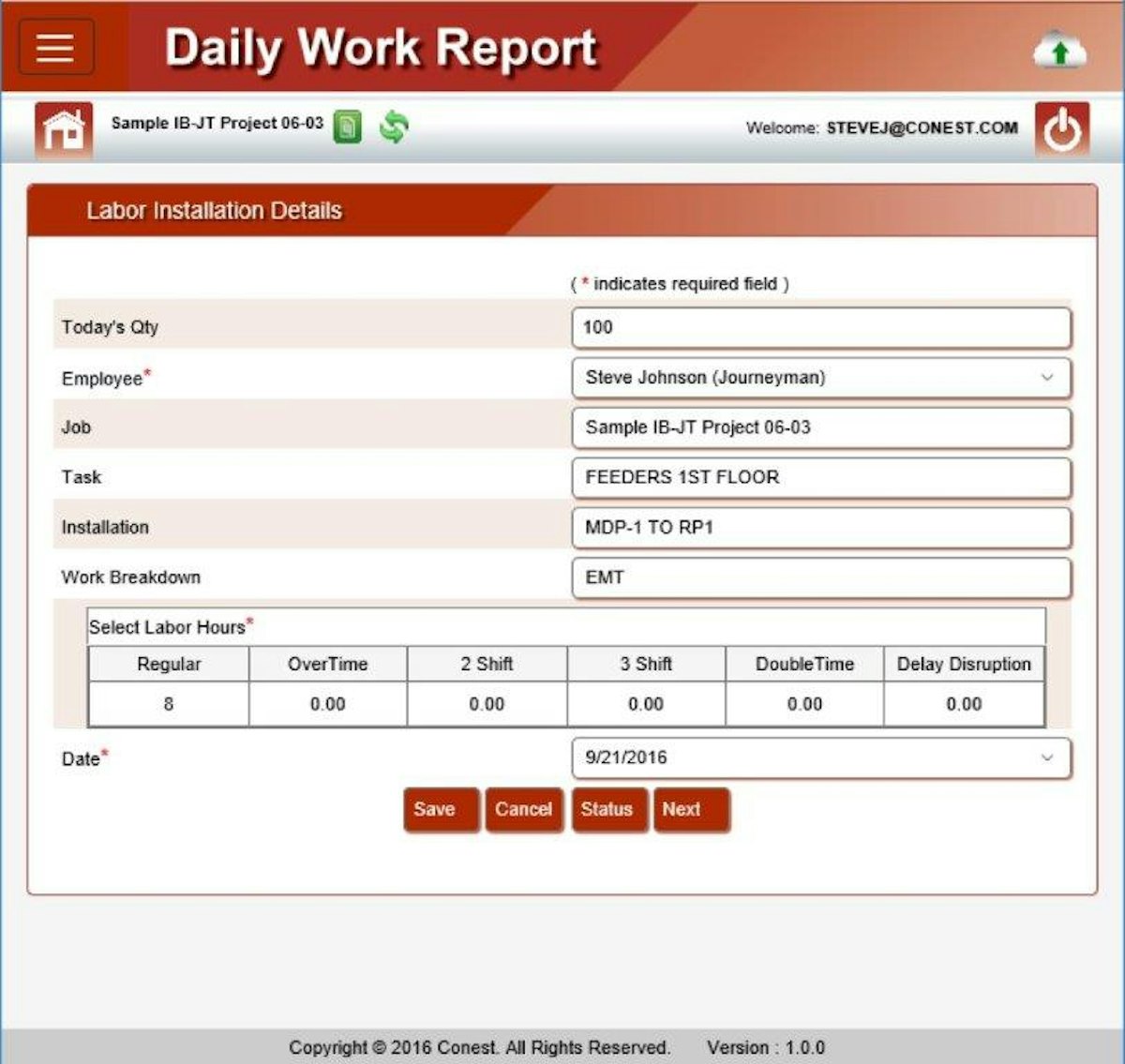Click the OverTime hours cell
Image resolution: width=1125 pixels, height=1064 pixels.
point(327,703)
